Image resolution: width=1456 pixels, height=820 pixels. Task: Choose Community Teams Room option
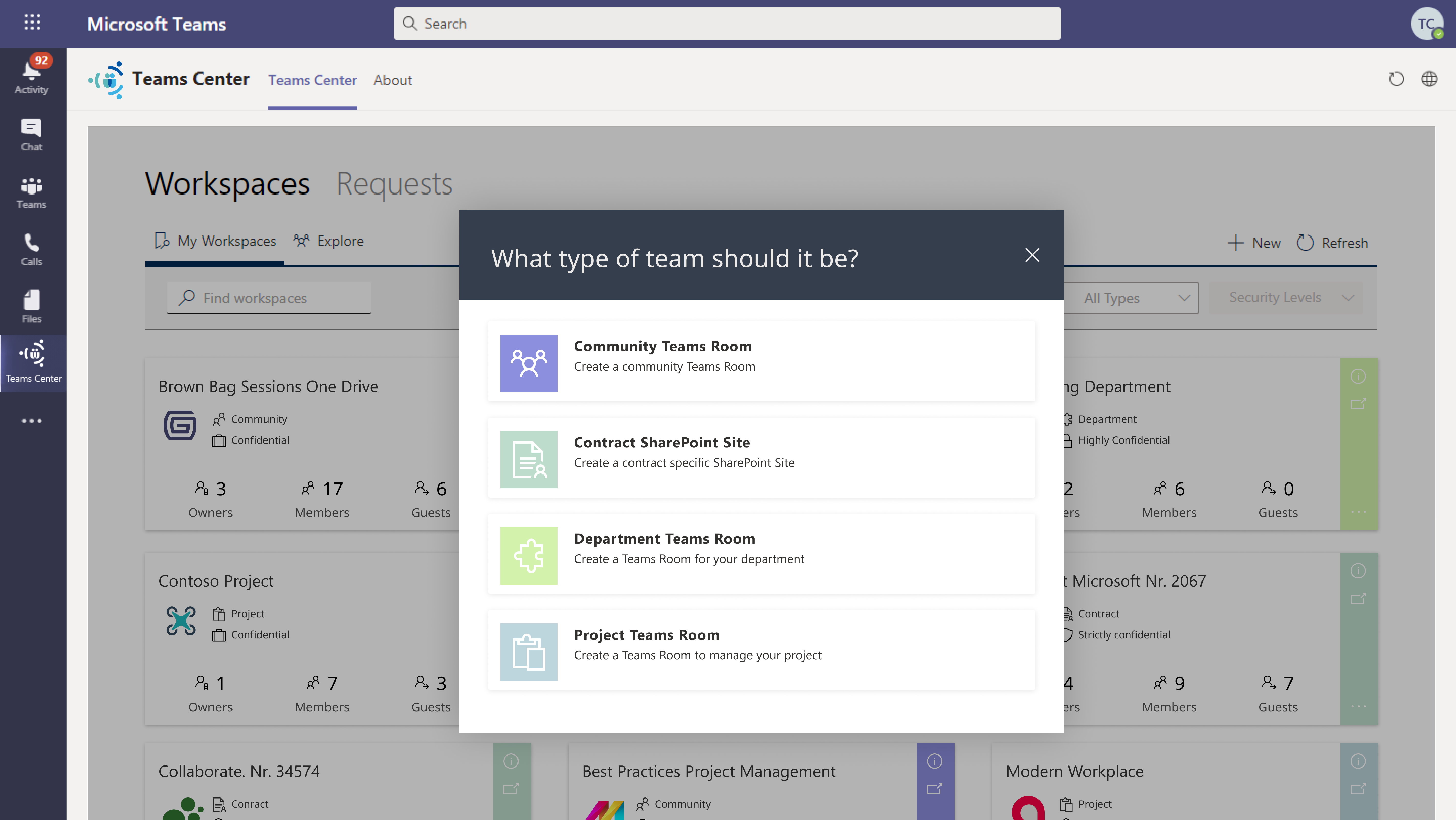(761, 361)
